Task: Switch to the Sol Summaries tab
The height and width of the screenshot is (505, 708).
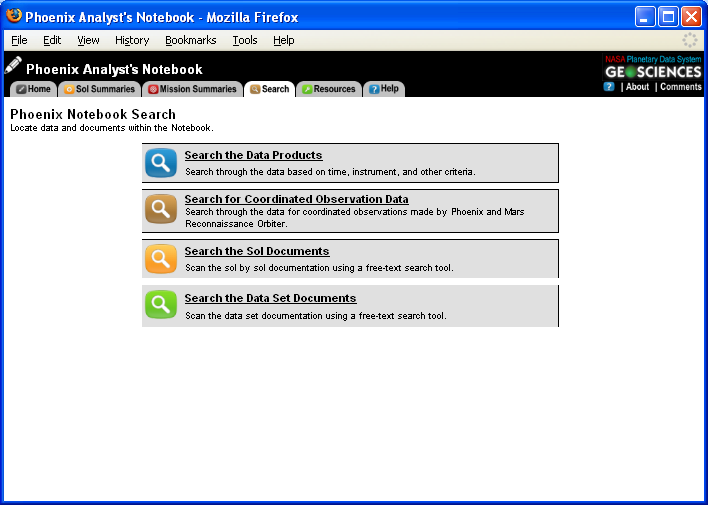Action: tap(99, 89)
